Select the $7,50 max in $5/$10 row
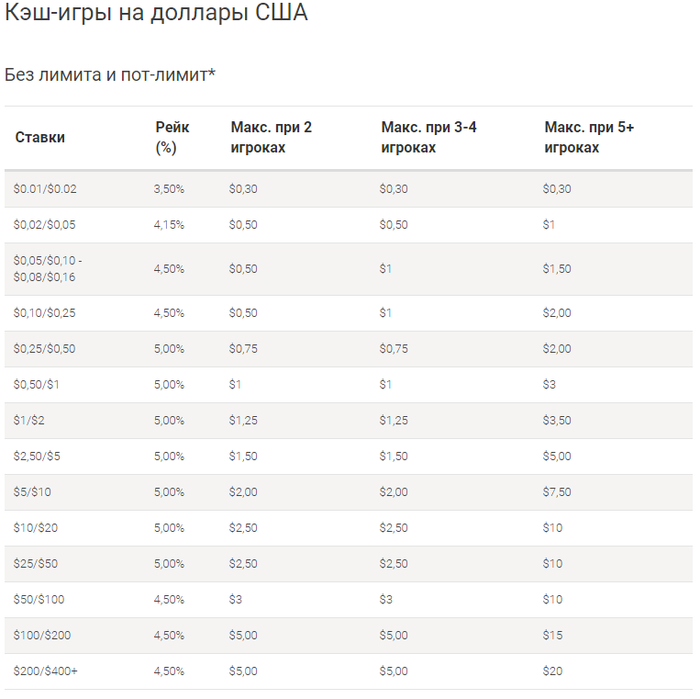 (x=557, y=492)
